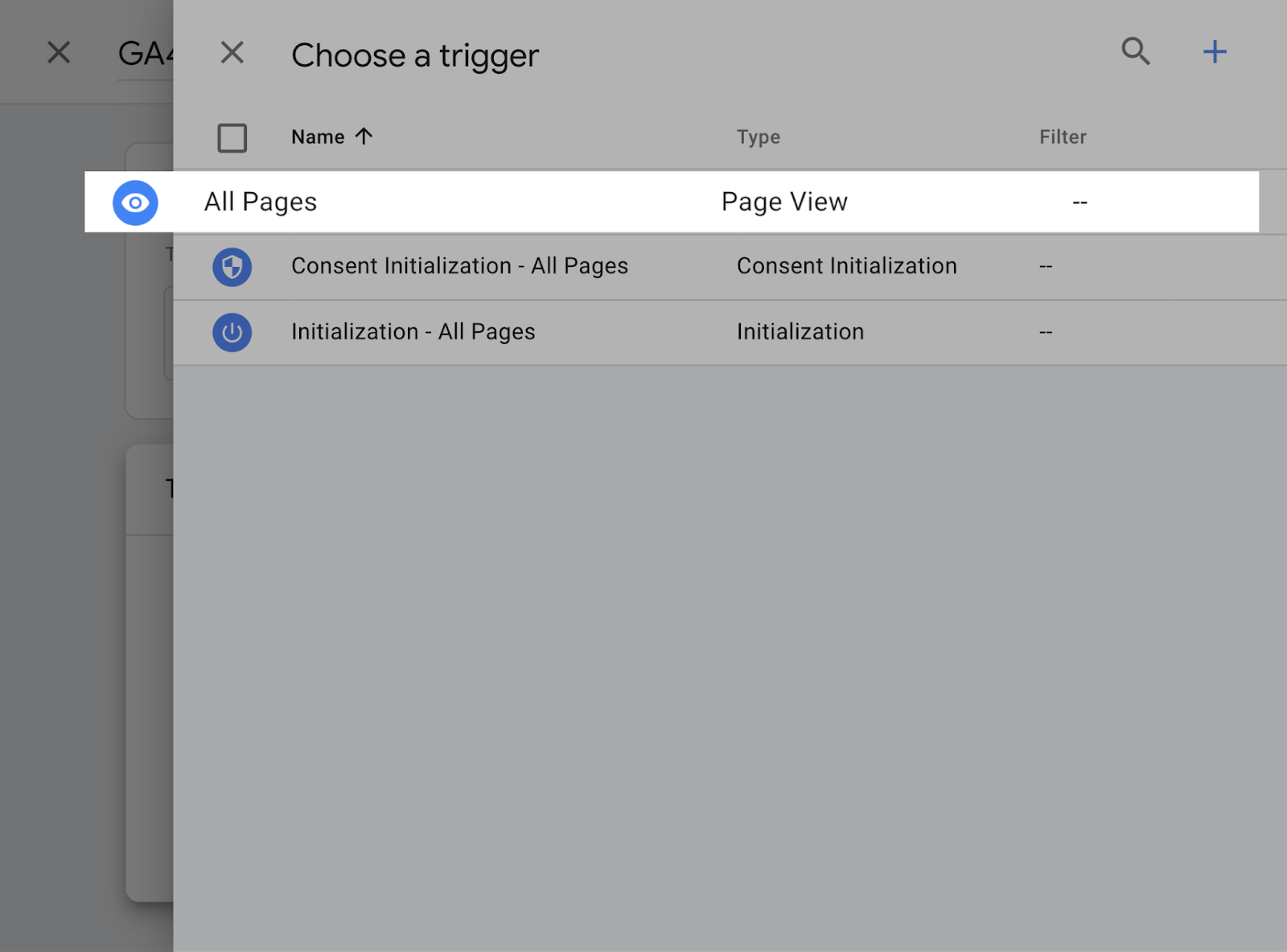Open trigger search with the magnifier icon
Viewport: 1287px width, 952px height.
pyautogui.click(x=1136, y=51)
